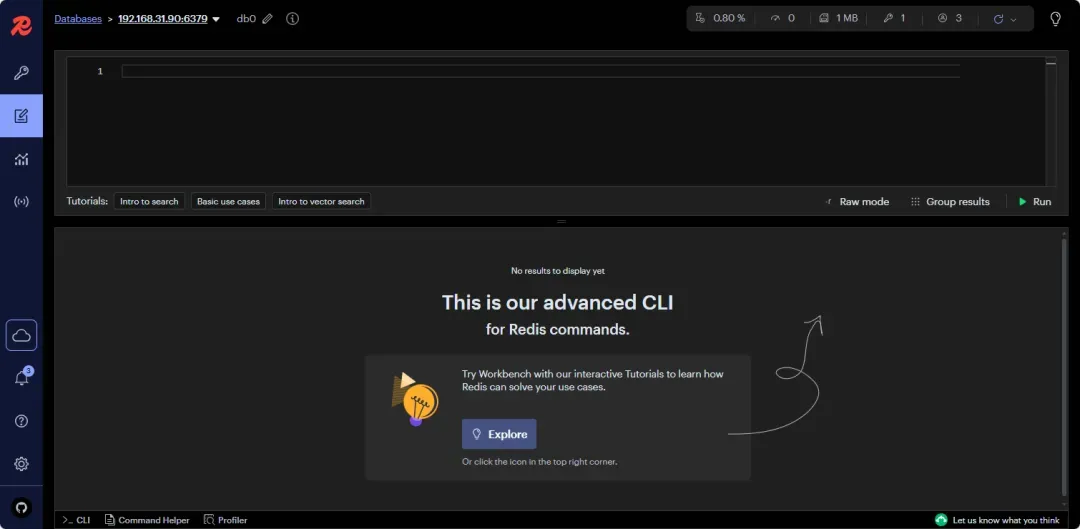
Task: Open the notifications bell icon
Action: point(21,378)
